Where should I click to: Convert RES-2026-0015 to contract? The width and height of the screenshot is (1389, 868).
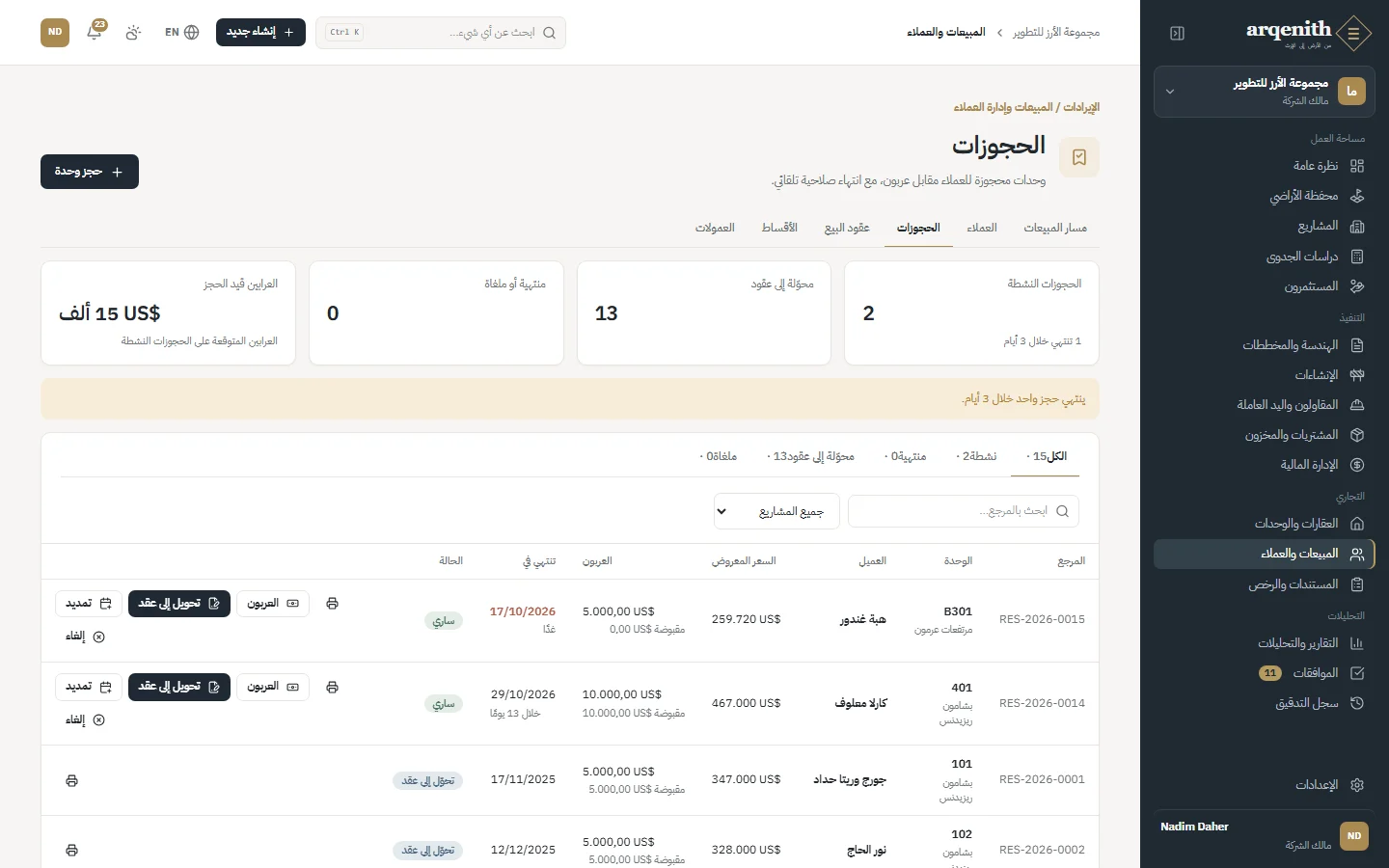[x=179, y=604]
